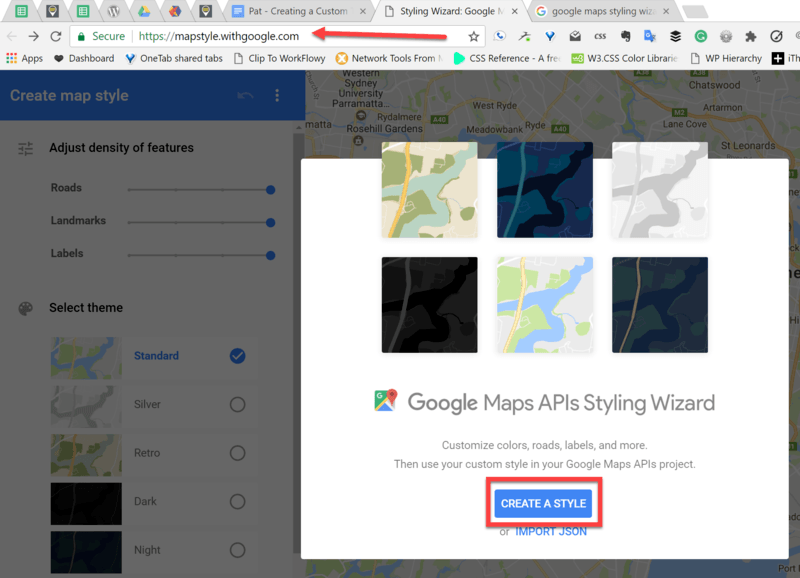The width and height of the screenshot is (800, 578).
Task: Select the Styling Wizard: Google Maps tab
Action: (x=451, y=11)
